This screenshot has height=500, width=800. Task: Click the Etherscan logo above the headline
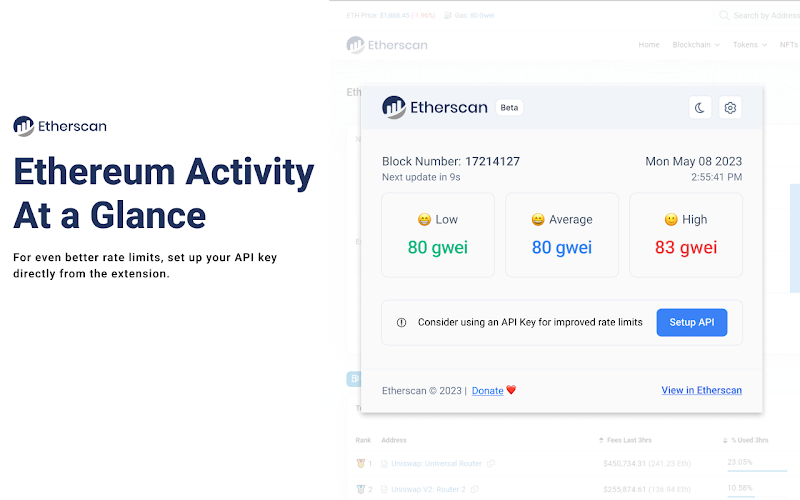click(60, 126)
